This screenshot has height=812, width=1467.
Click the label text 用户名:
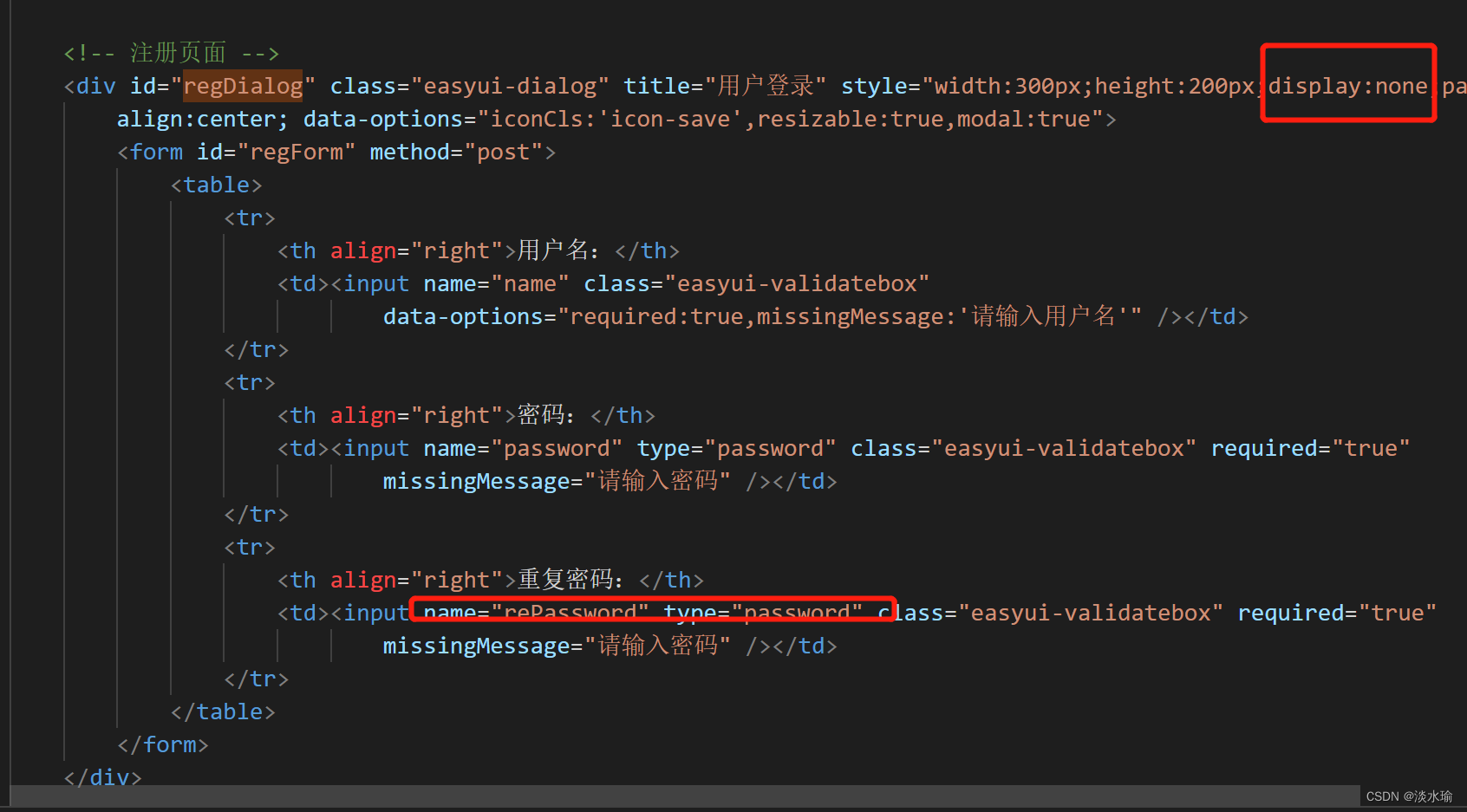558,250
